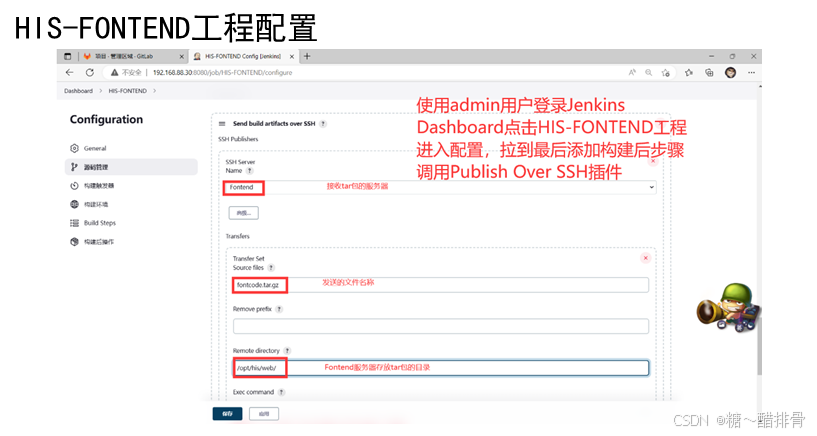Click the Transfers section label
The width and height of the screenshot is (817, 436).
[x=238, y=236]
